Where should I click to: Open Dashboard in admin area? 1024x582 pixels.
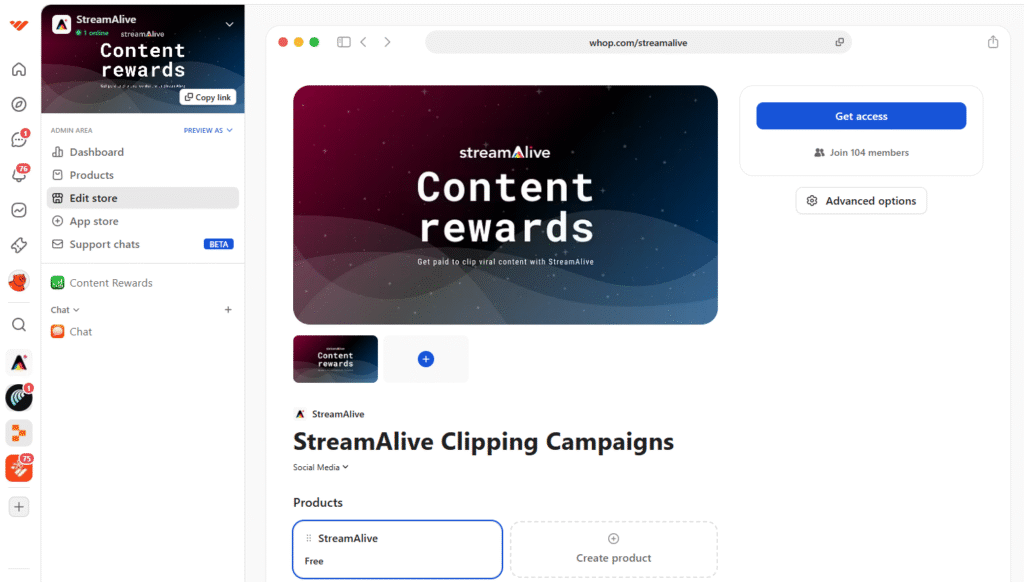[x=142, y=152]
